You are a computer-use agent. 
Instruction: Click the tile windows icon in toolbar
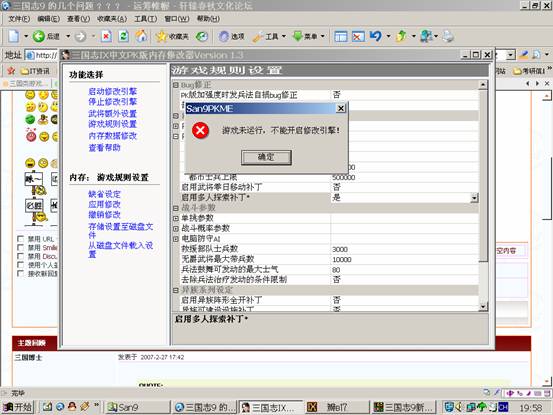[341, 37]
